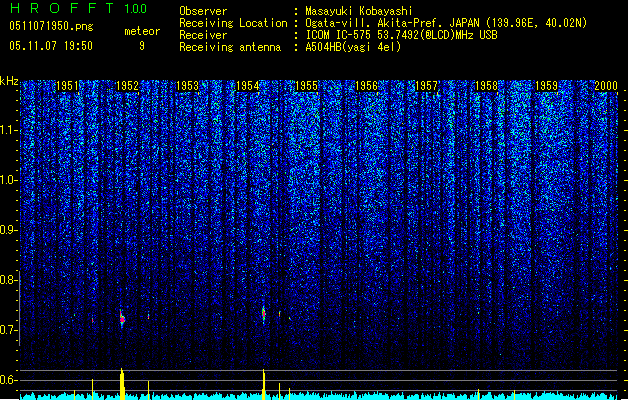The width and height of the screenshot is (629, 400).
Task: Click the Receiving antenna label
Action: click(230, 47)
